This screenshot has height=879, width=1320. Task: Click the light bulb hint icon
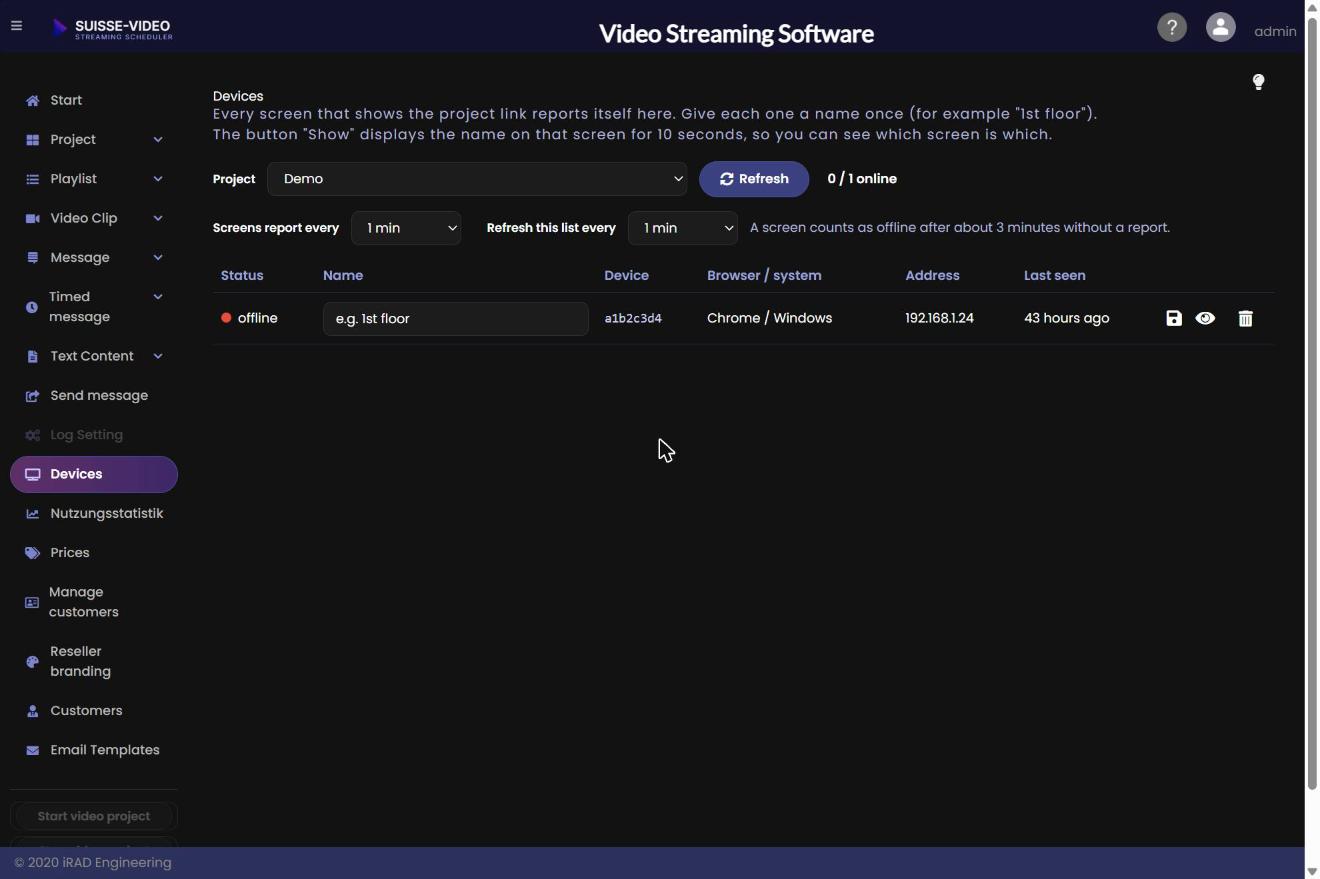click(1258, 82)
